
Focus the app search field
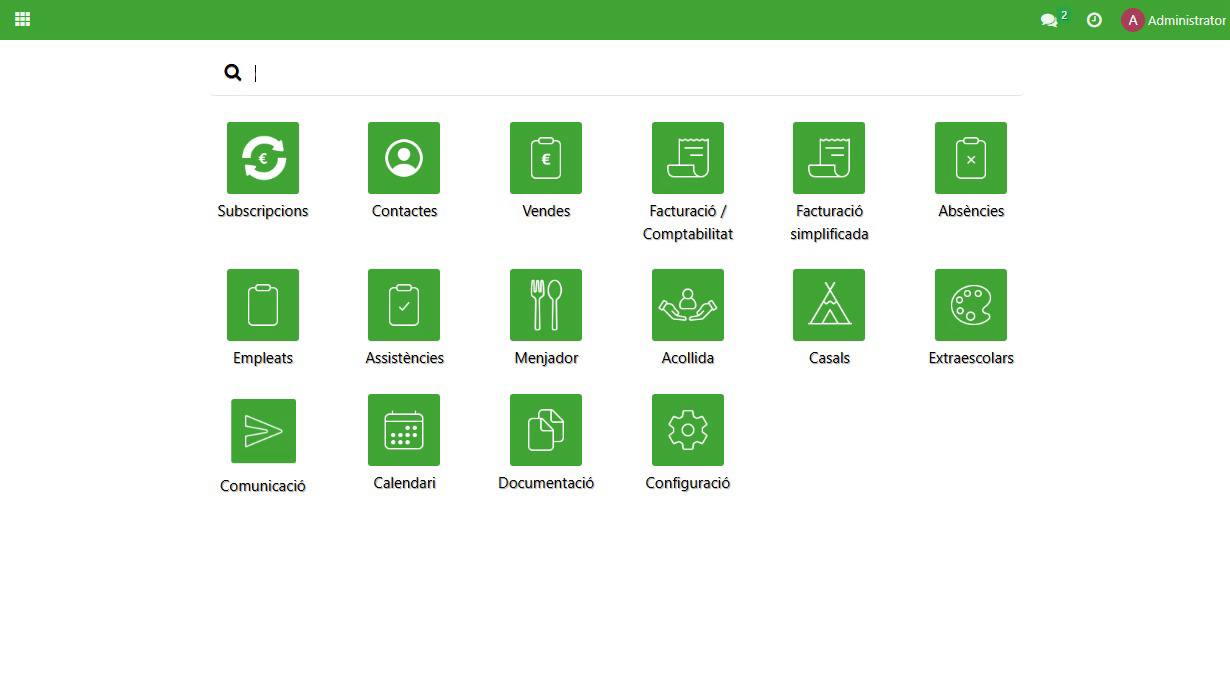coord(630,73)
